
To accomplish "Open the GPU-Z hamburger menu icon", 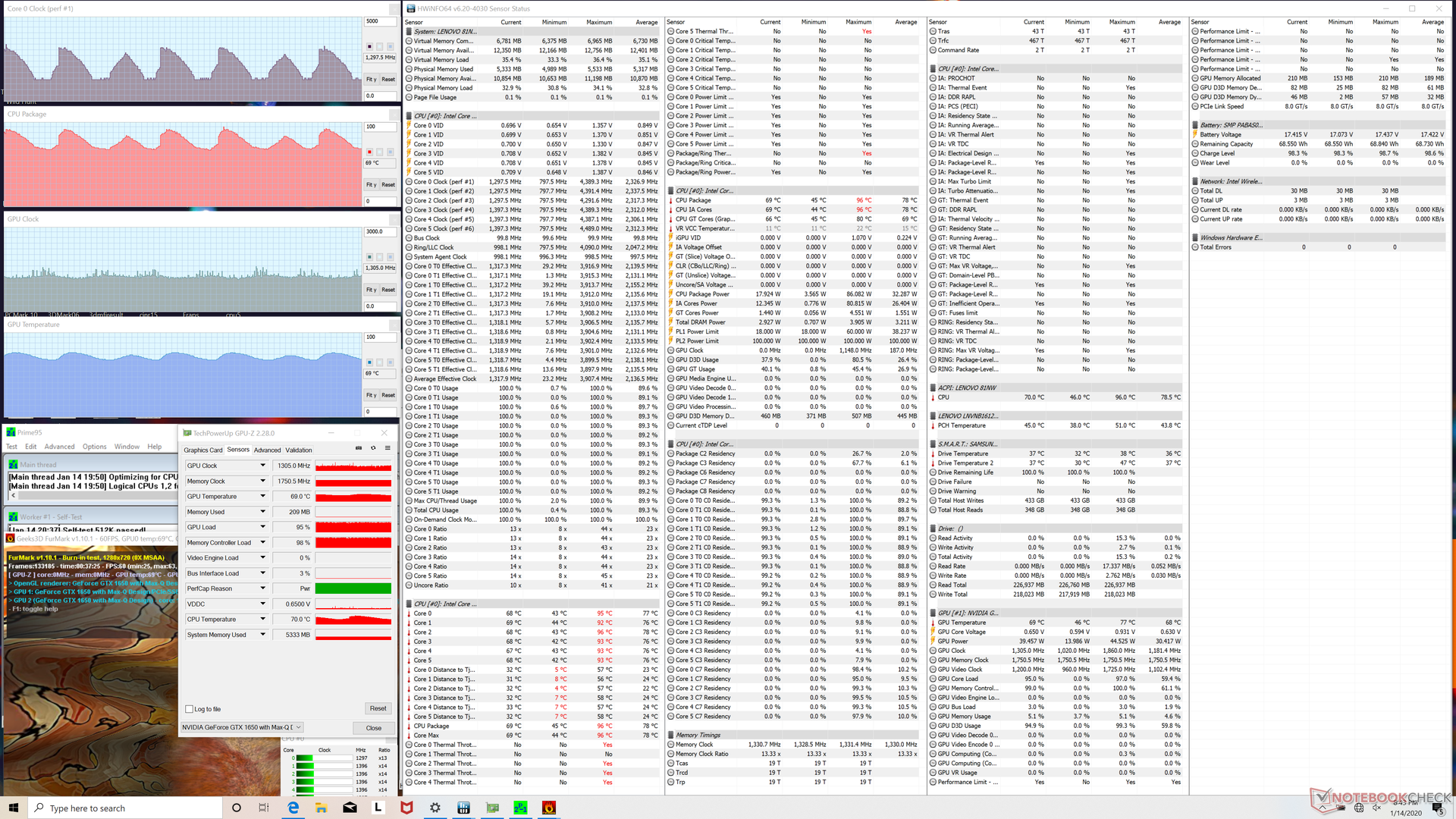I will pos(388,448).
